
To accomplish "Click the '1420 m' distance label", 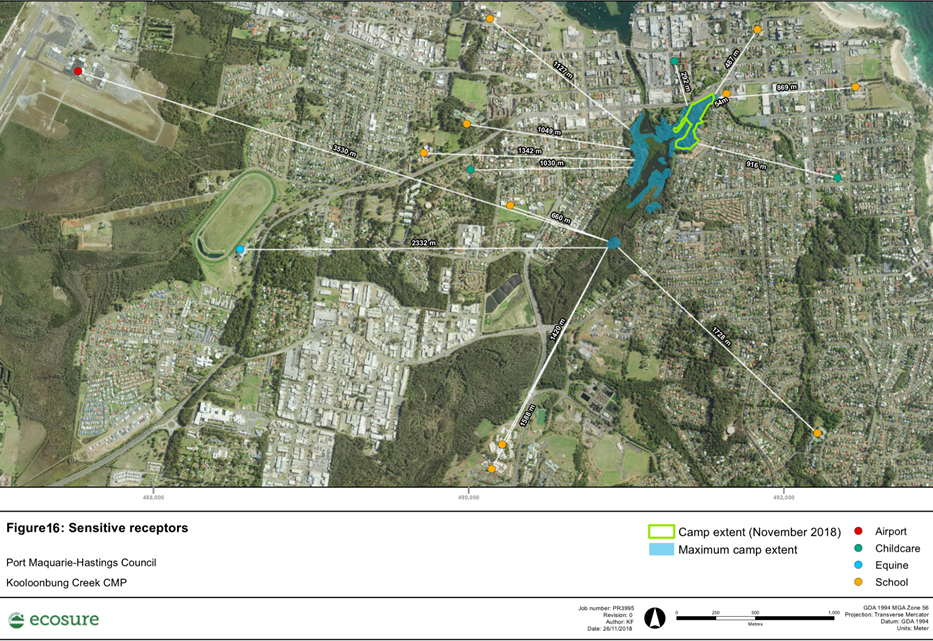I will (558, 329).
